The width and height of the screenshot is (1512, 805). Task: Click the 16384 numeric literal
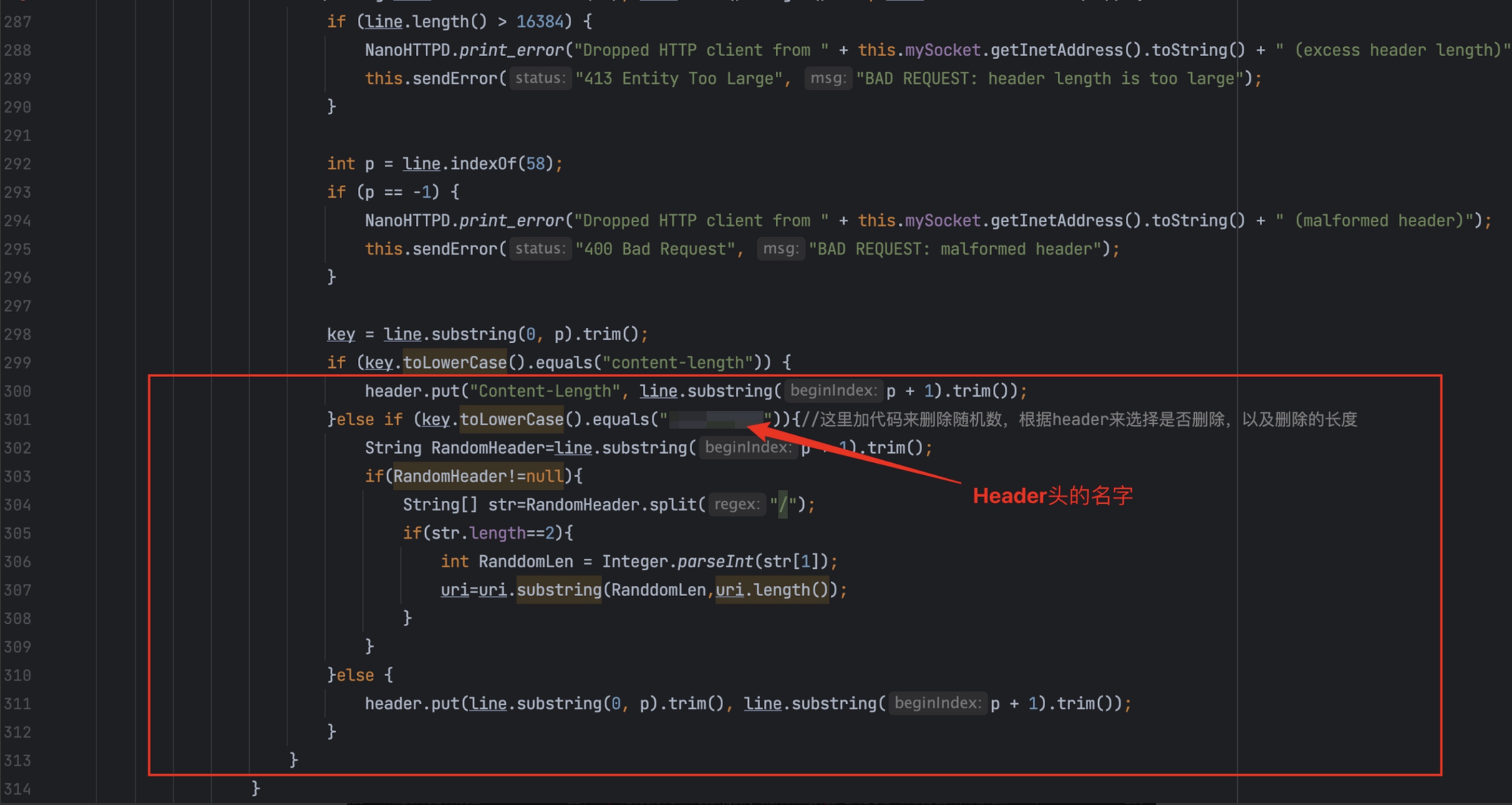(x=539, y=22)
